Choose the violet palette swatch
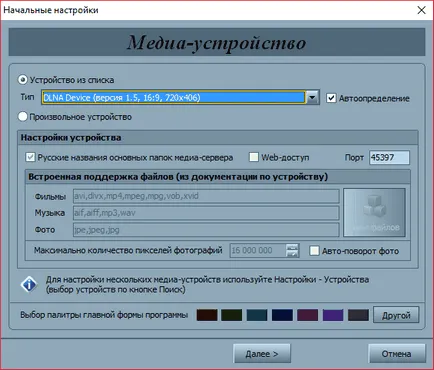This screenshot has height=370, width=434. (x=333, y=315)
